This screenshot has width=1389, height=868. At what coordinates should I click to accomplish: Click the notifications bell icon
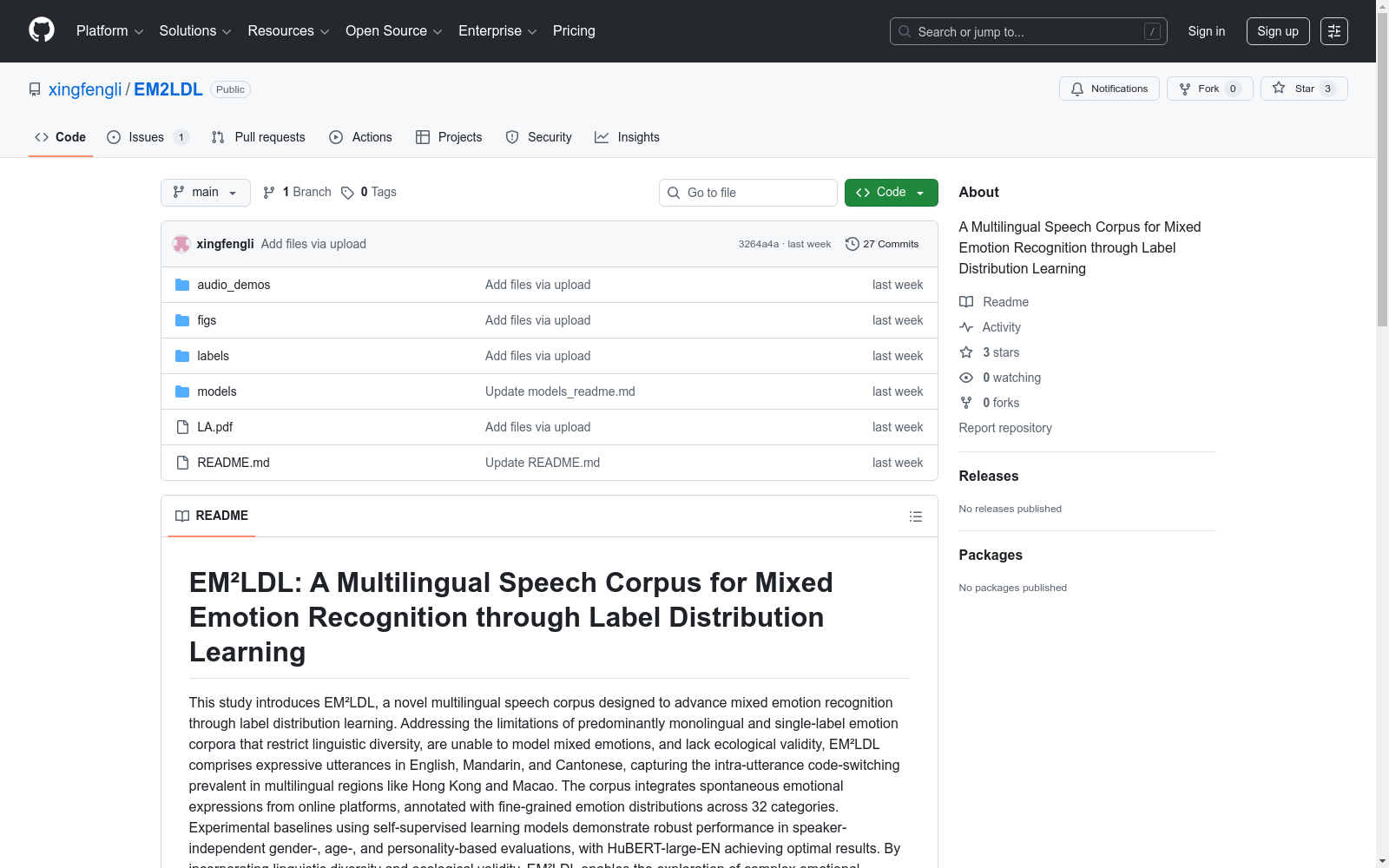1077,89
